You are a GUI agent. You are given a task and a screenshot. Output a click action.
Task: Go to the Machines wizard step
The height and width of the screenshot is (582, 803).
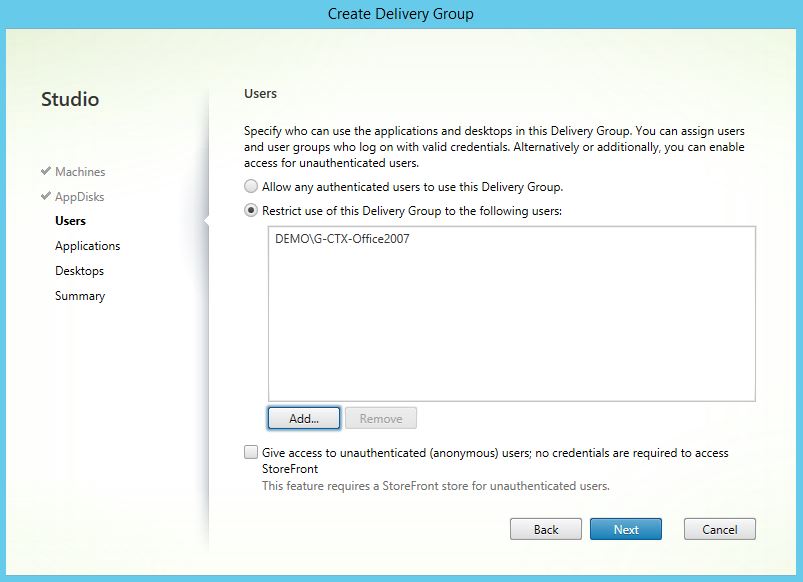pos(80,172)
